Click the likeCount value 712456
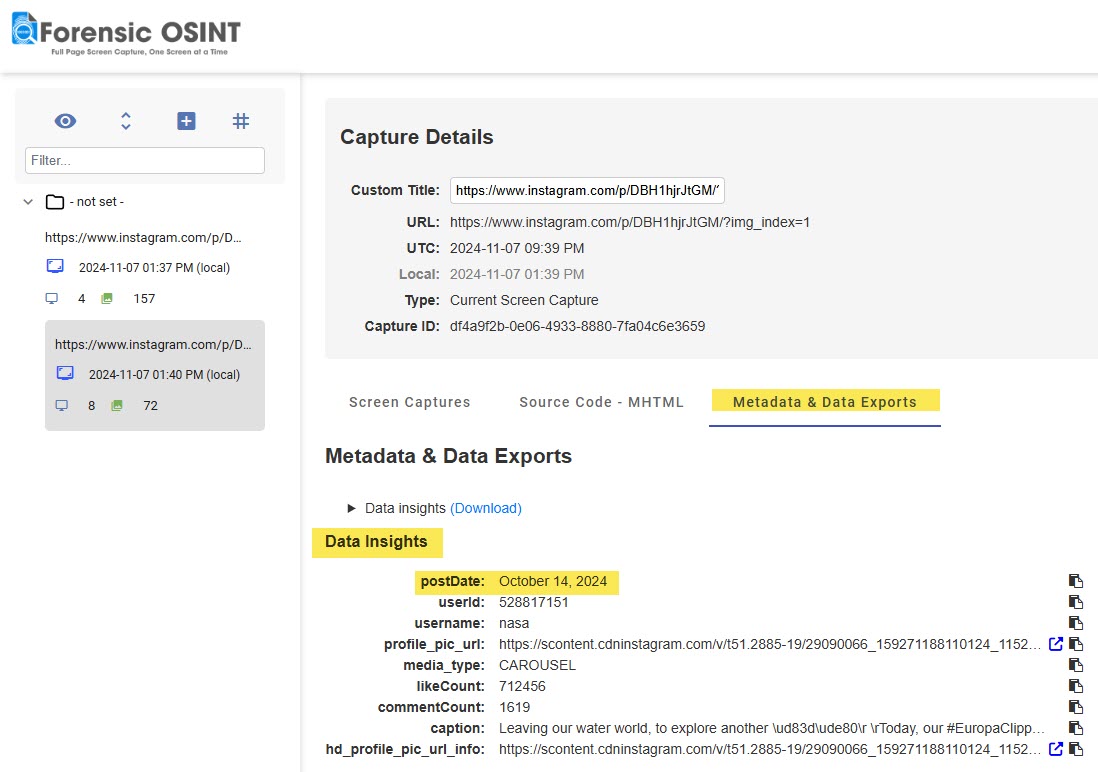This screenshot has width=1098, height=772. (x=522, y=687)
